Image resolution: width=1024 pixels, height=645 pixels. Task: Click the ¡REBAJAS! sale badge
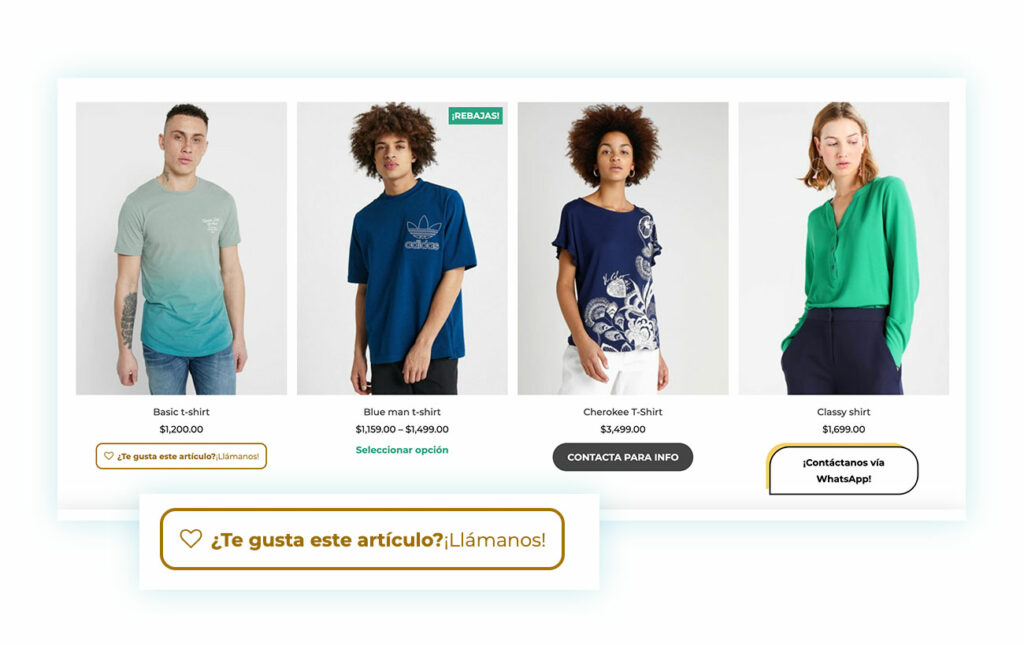(475, 116)
